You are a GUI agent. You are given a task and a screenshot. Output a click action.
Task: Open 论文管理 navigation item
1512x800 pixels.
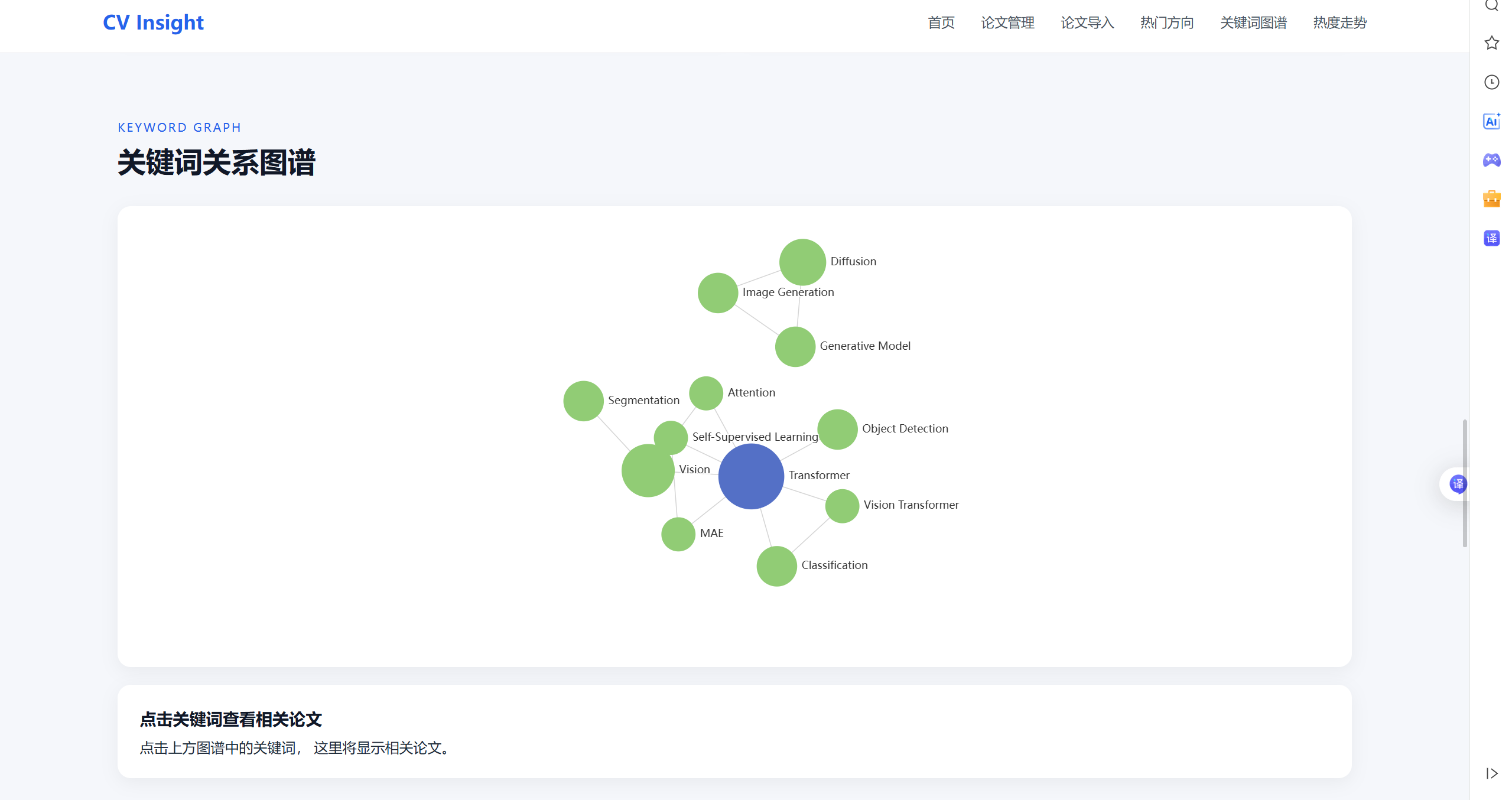point(1007,22)
